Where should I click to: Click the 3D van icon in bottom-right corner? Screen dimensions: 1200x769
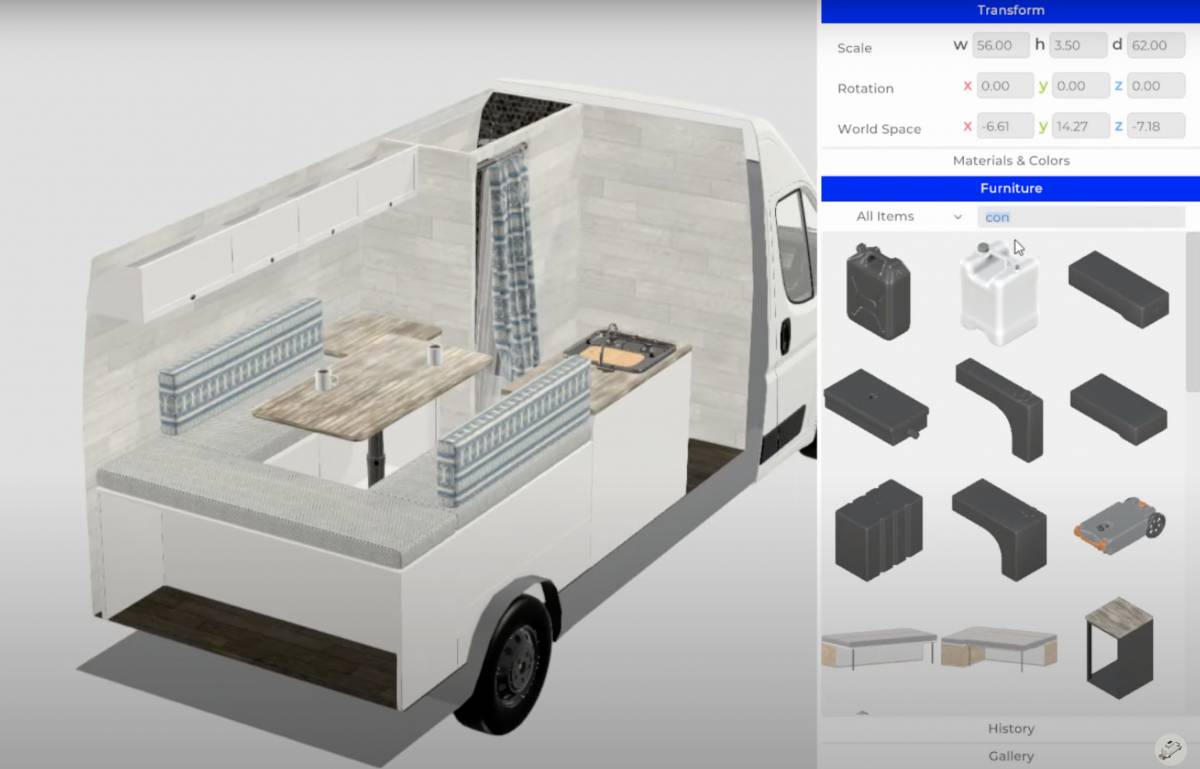(x=1169, y=747)
